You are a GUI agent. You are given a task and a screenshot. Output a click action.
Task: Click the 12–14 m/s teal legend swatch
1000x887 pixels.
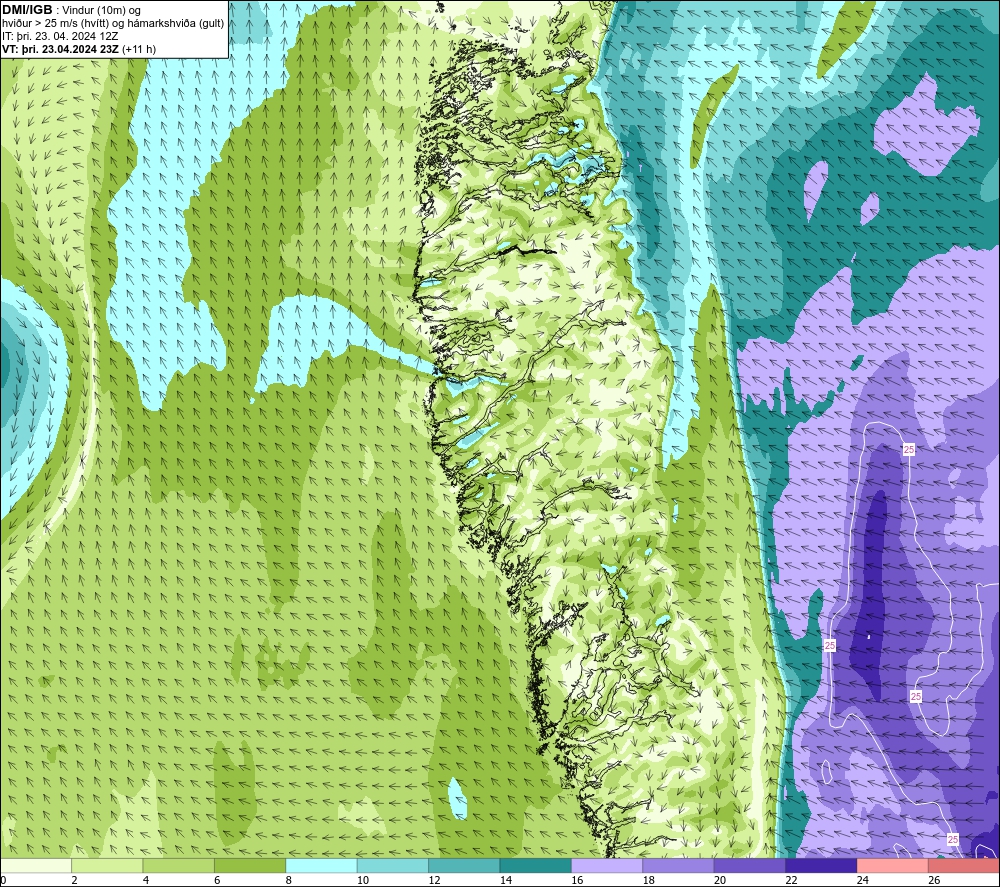pyautogui.click(x=464, y=865)
